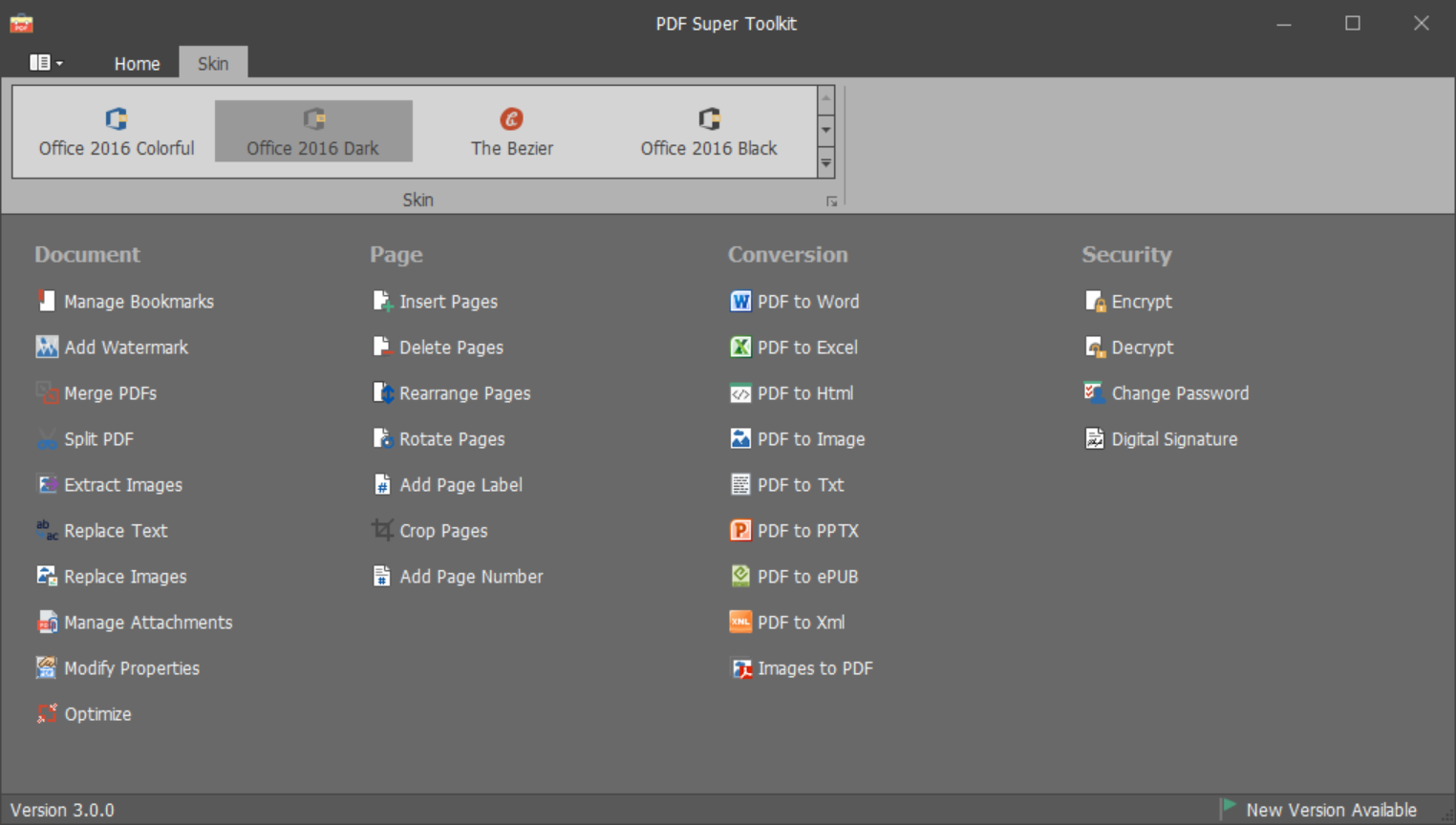Open the application menu dropdown button
This screenshot has height=825, width=1456.
(46, 63)
